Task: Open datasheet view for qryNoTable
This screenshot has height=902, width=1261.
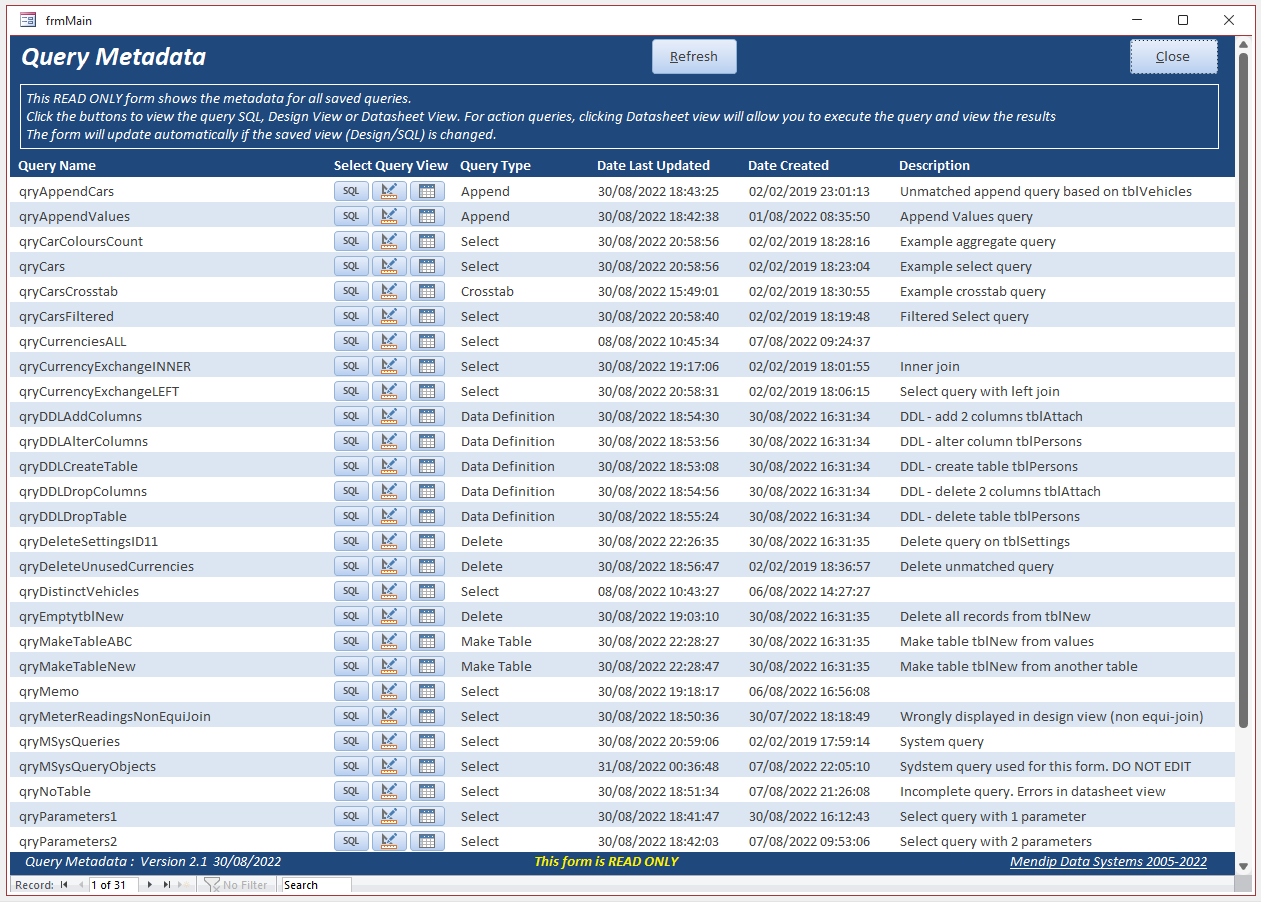Action: [427, 791]
